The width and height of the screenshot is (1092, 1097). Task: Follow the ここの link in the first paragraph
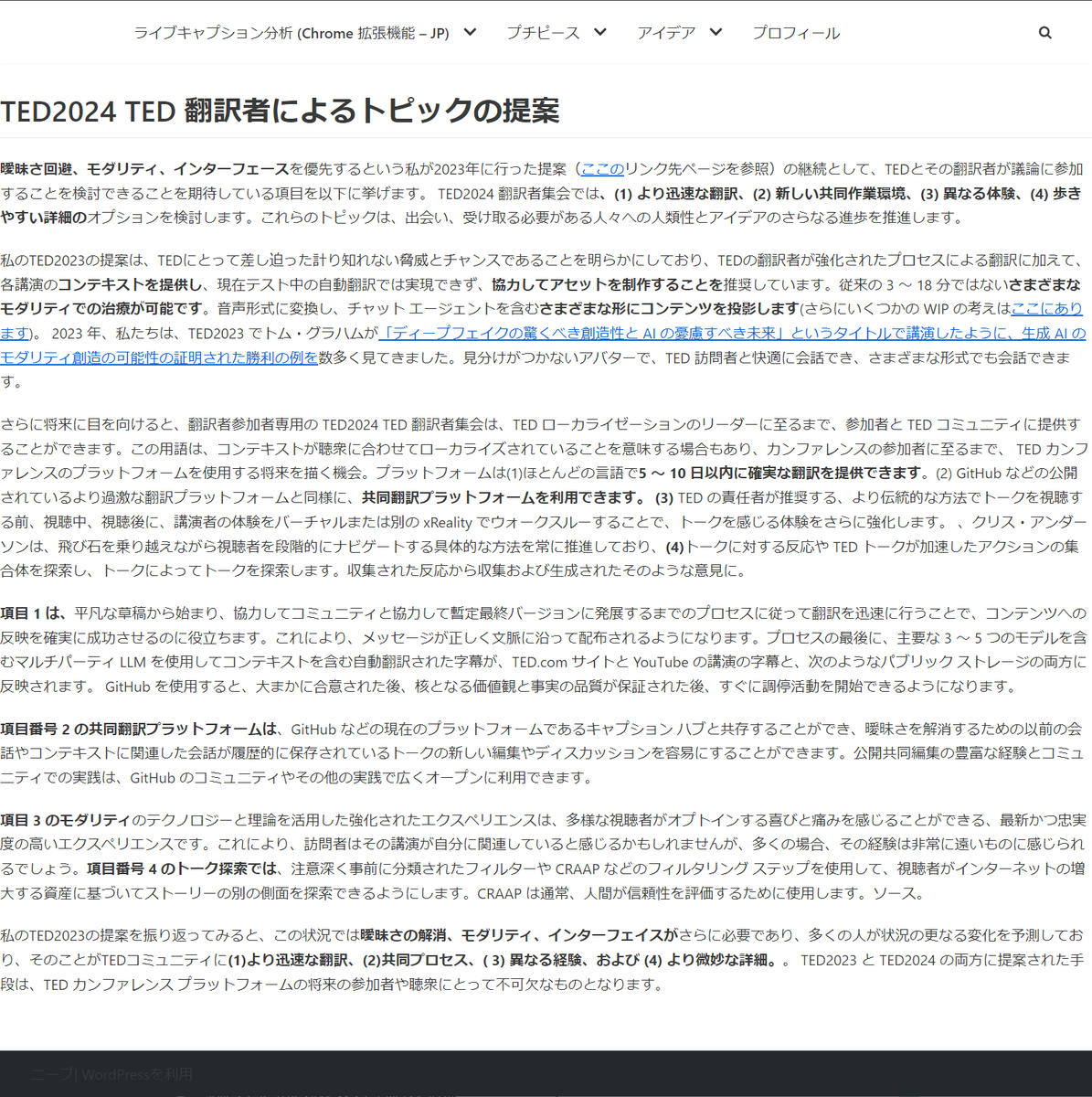(x=602, y=169)
